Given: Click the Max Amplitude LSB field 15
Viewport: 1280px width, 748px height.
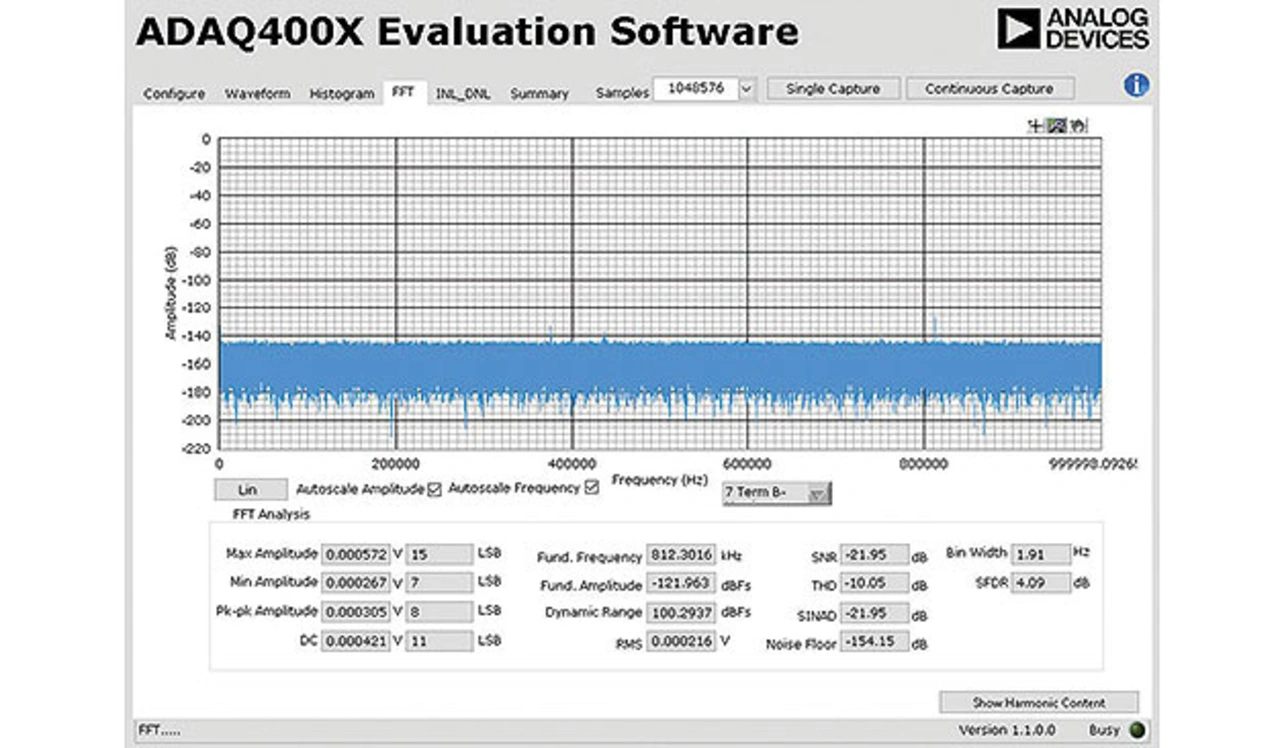Looking at the screenshot, I should (x=439, y=554).
